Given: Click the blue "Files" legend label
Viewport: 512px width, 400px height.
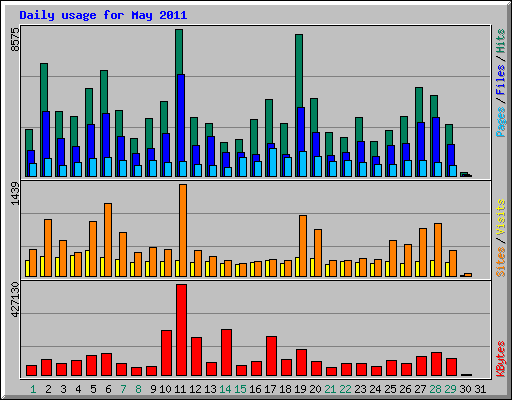Looking at the screenshot, I should 501,80.
